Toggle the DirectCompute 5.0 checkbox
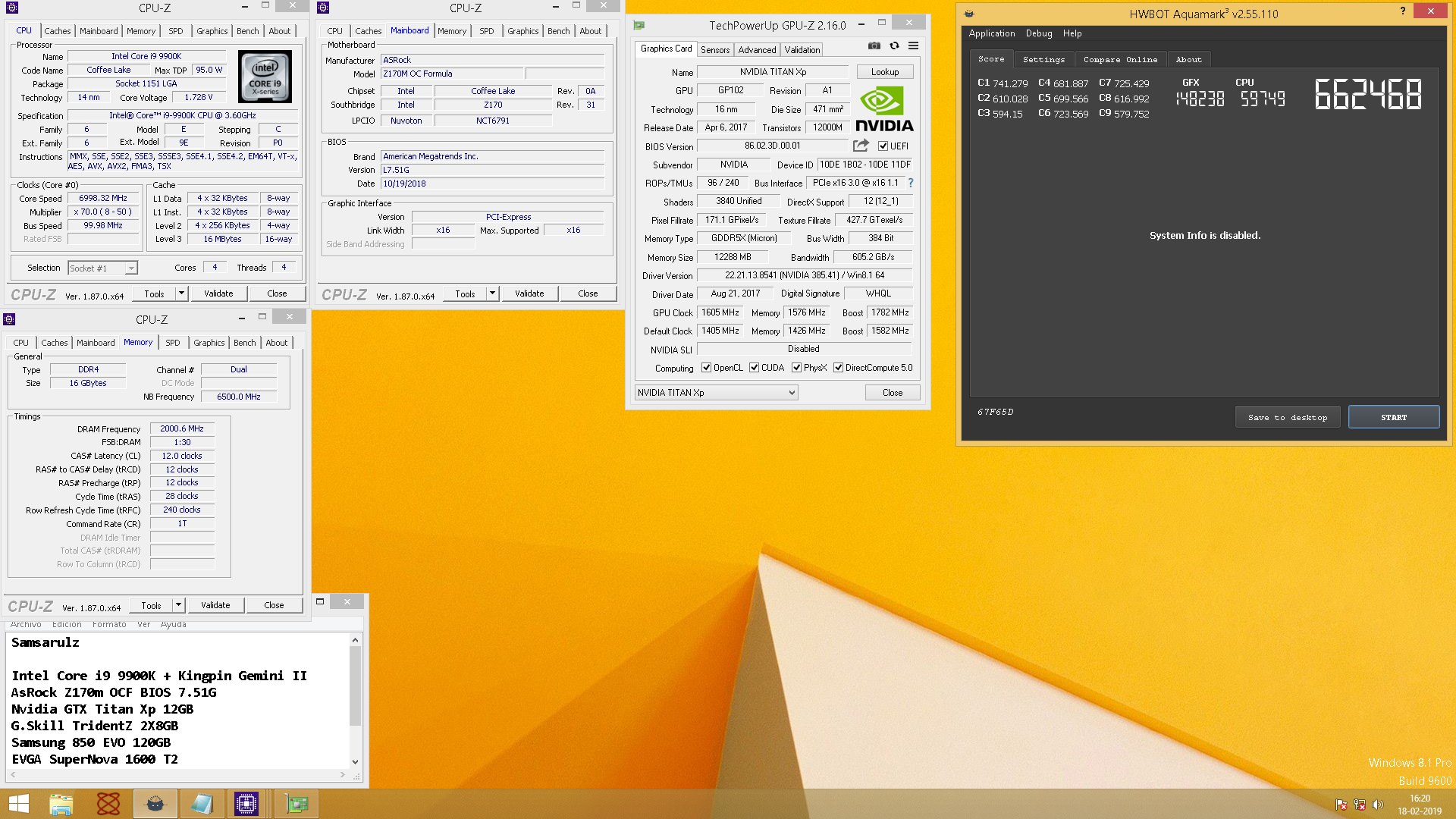 point(838,368)
